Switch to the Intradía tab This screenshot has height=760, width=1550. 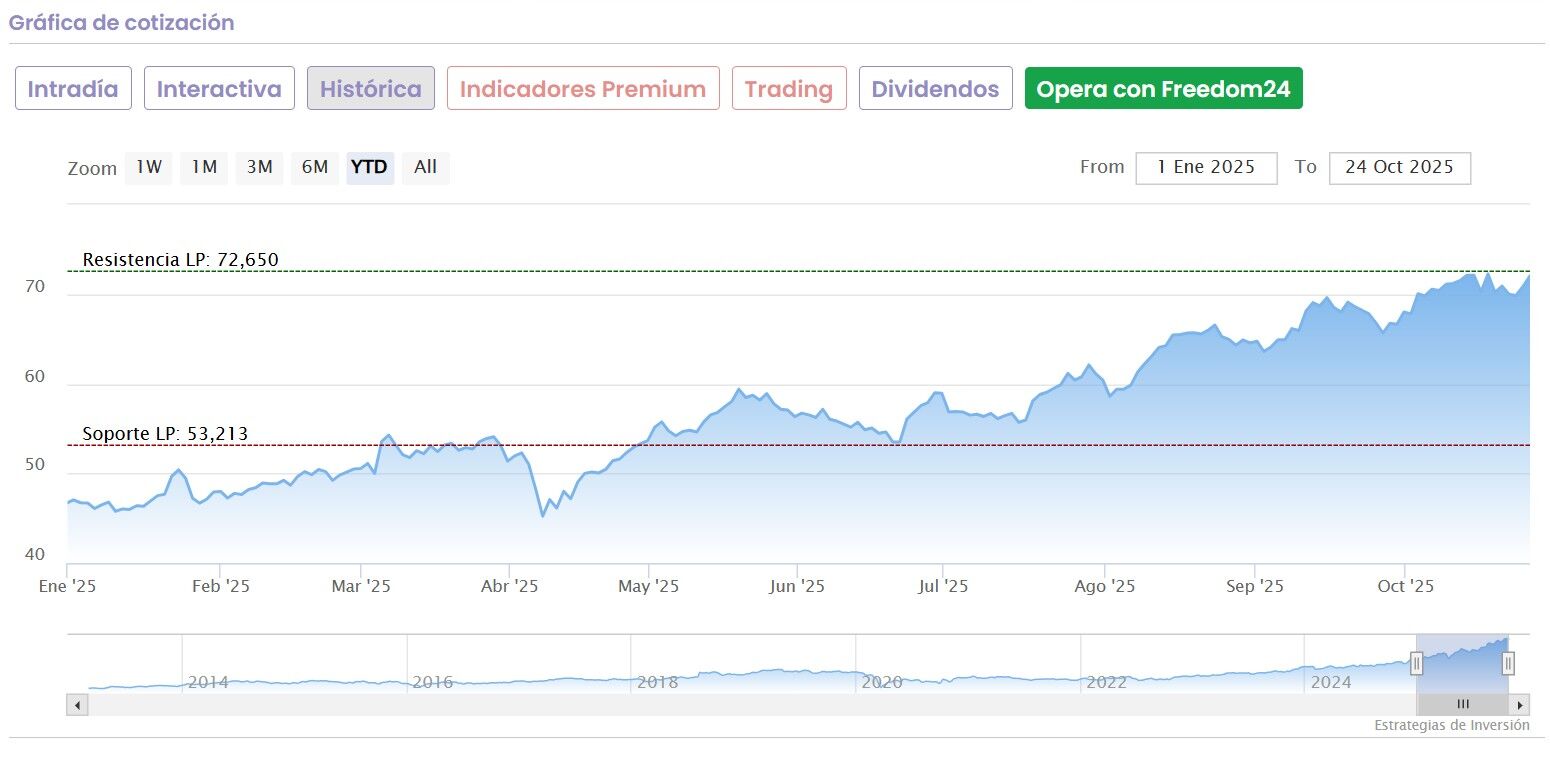pos(73,89)
